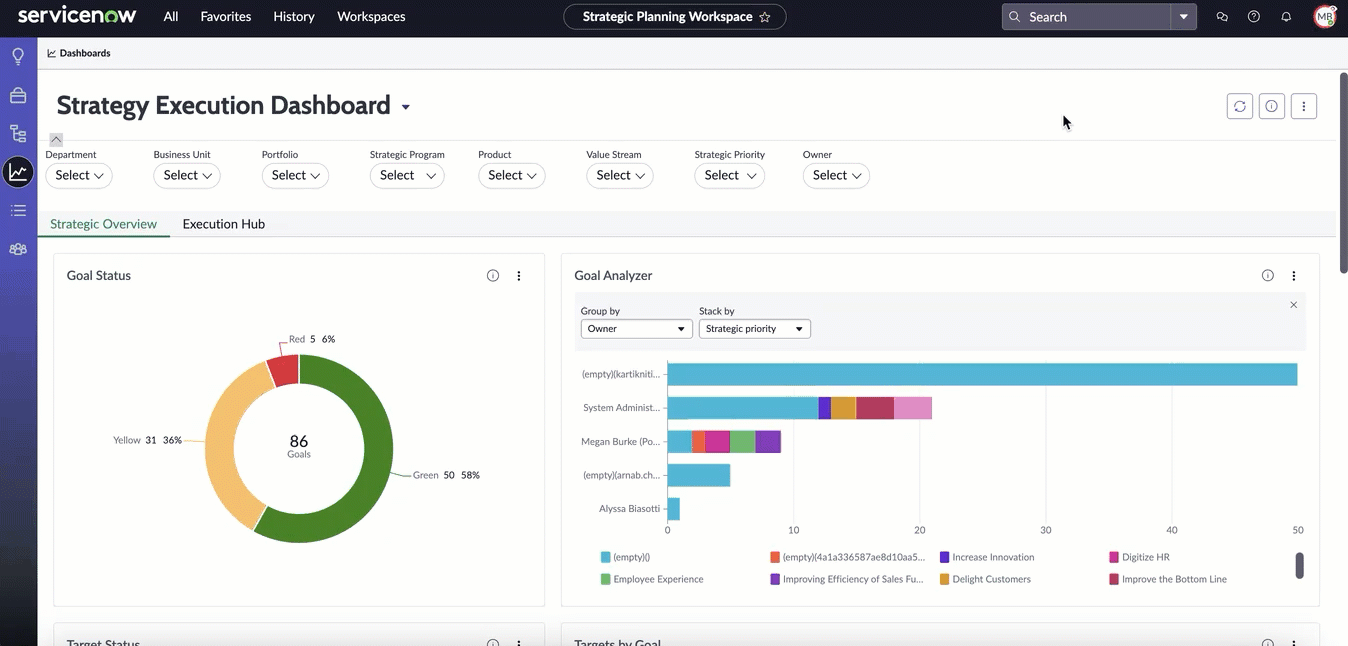
Task: Favorite the Strategic Planning Workspace star
Action: click(x=765, y=17)
